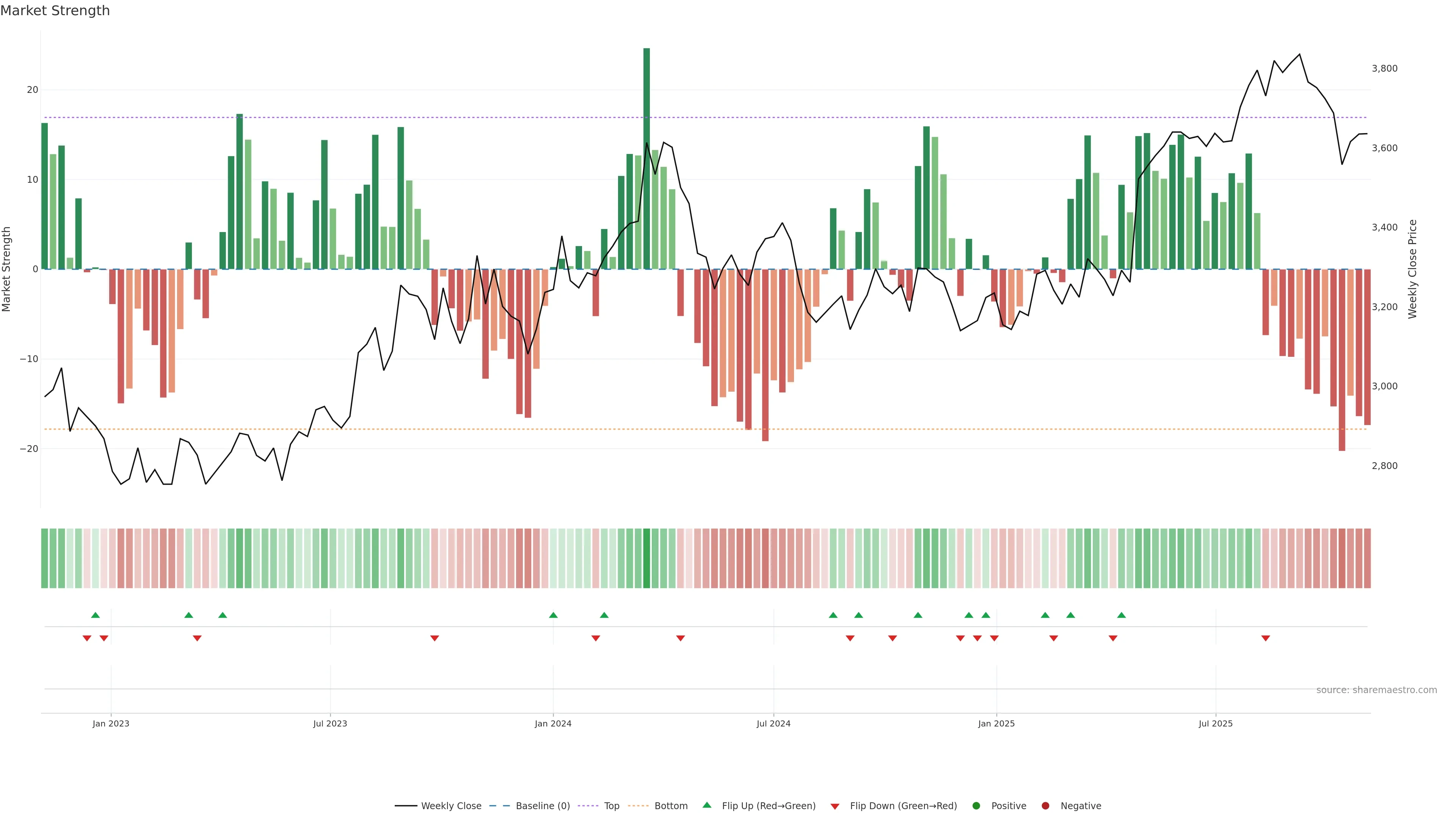The width and height of the screenshot is (1456, 819).
Task: Click the Jan 2024 x-axis label
Action: [553, 723]
